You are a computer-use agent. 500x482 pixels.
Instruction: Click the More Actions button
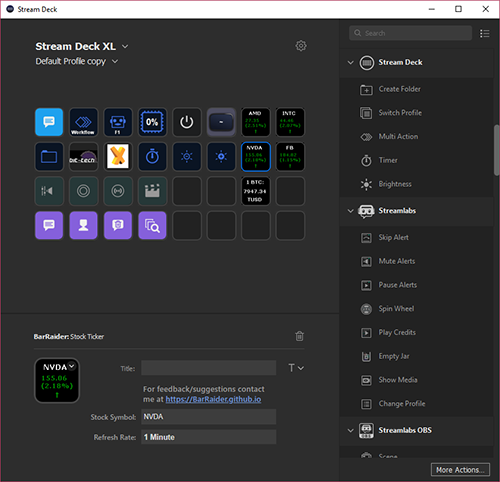click(460, 470)
